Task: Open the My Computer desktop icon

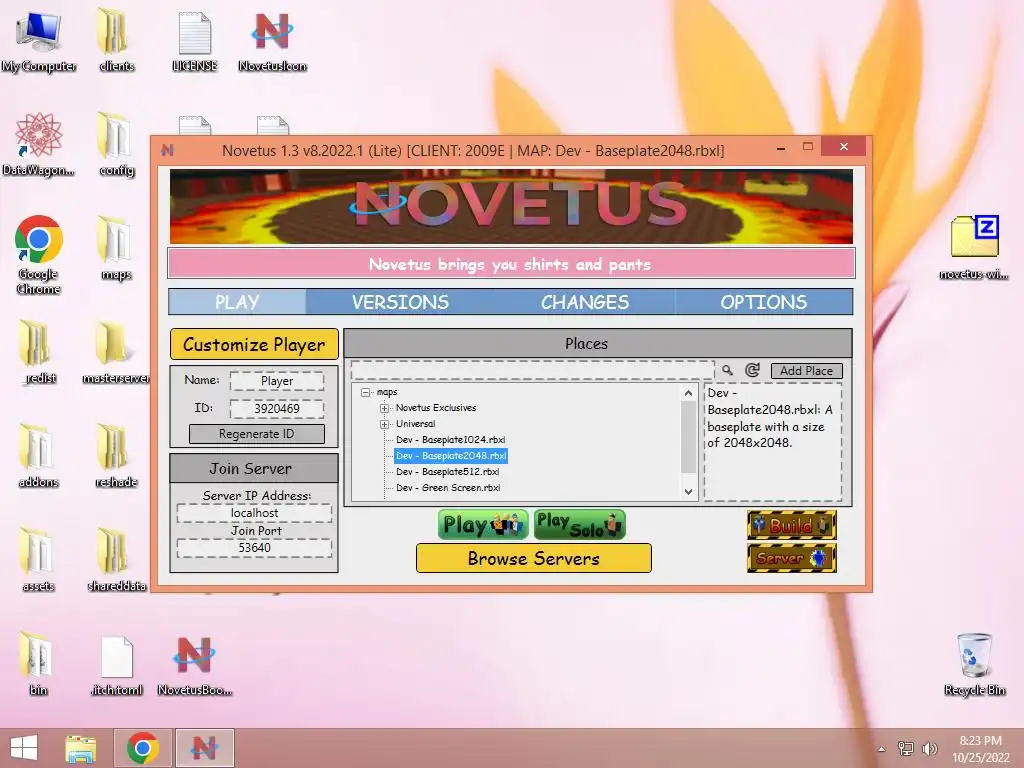Action: (x=39, y=40)
